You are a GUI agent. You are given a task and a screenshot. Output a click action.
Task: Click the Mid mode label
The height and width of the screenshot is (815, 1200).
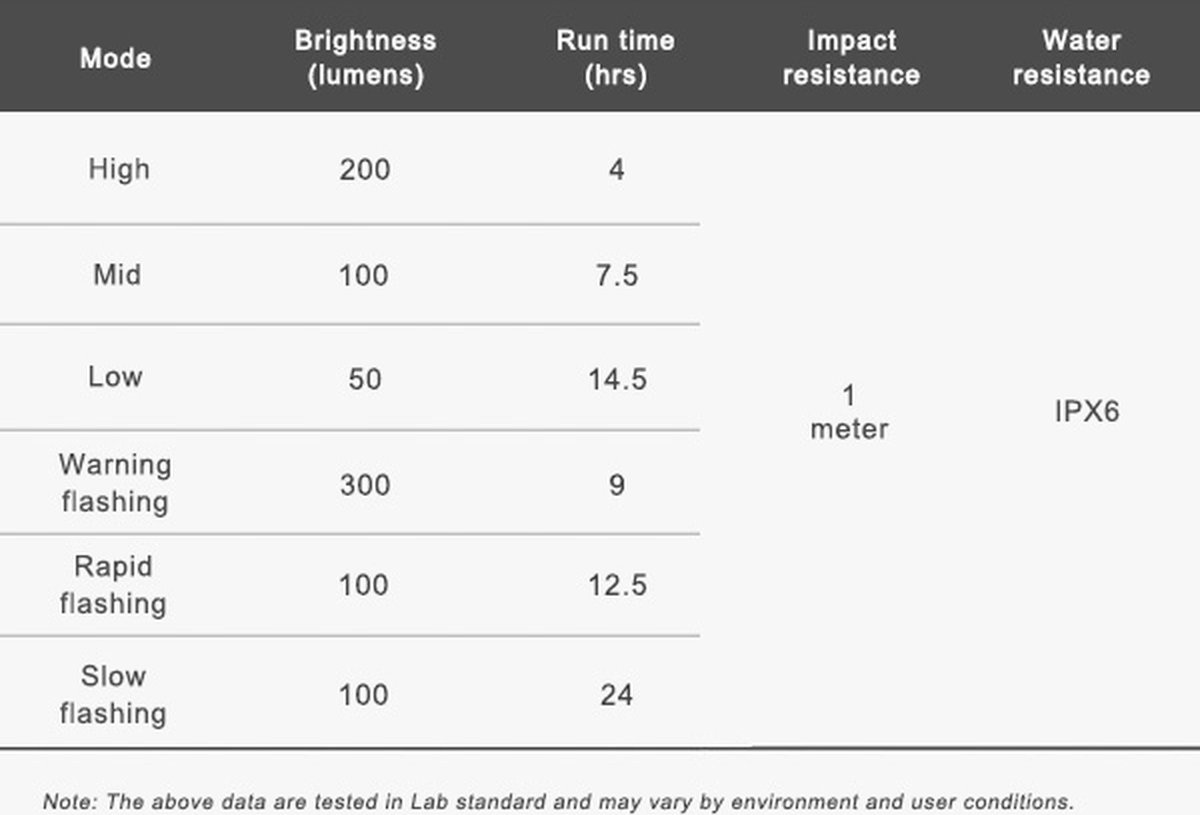pos(117,274)
